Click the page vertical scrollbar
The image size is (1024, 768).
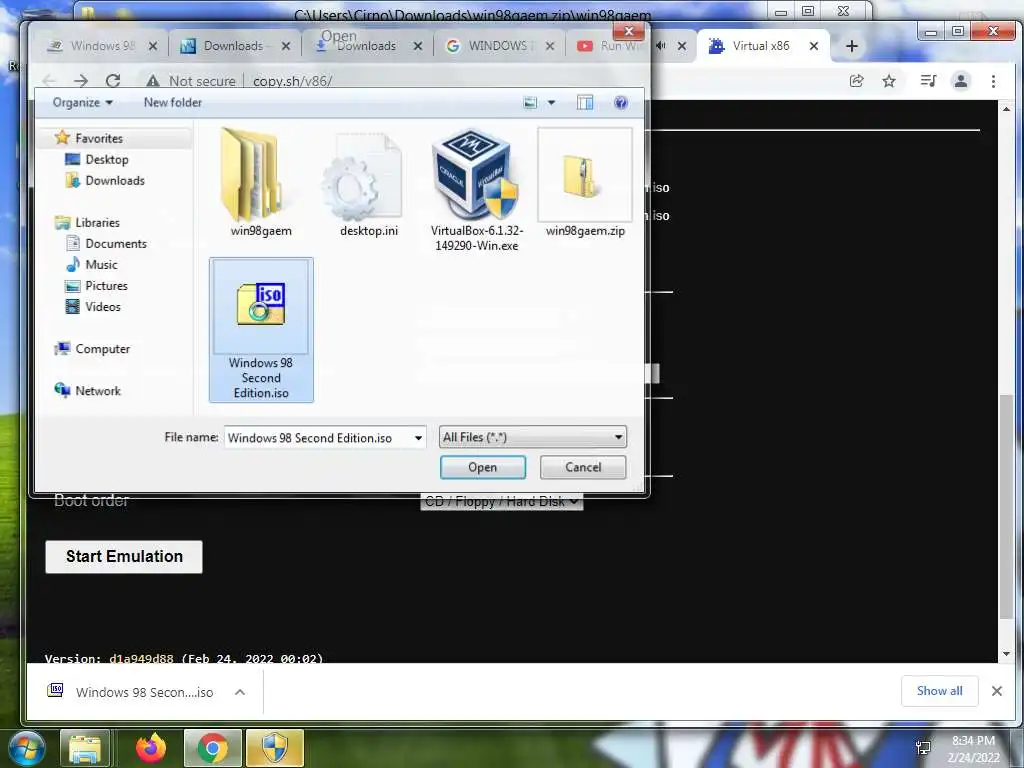pyautogui.click(x=1006, y=507)
